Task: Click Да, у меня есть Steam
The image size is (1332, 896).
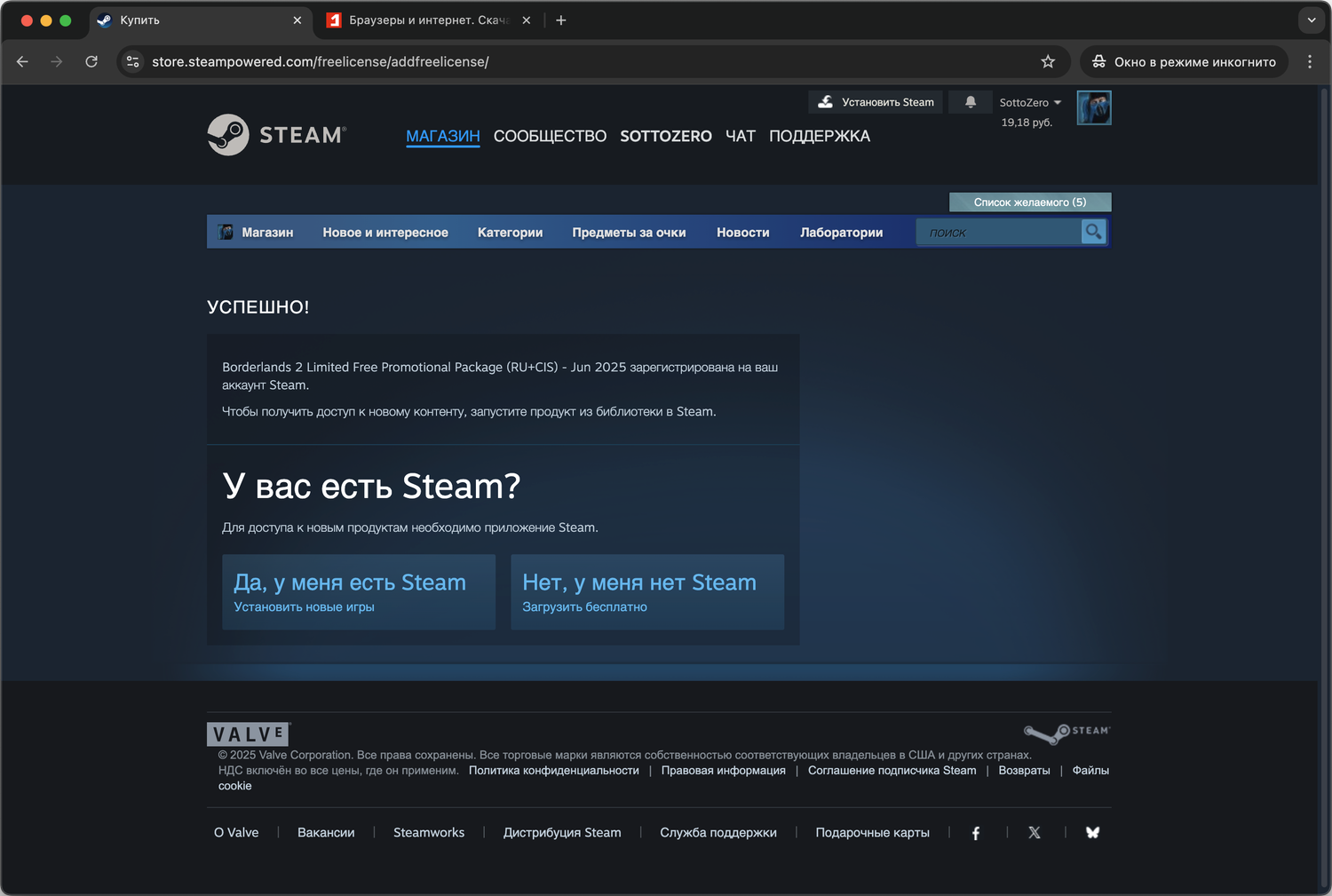Action: point(359,592)
